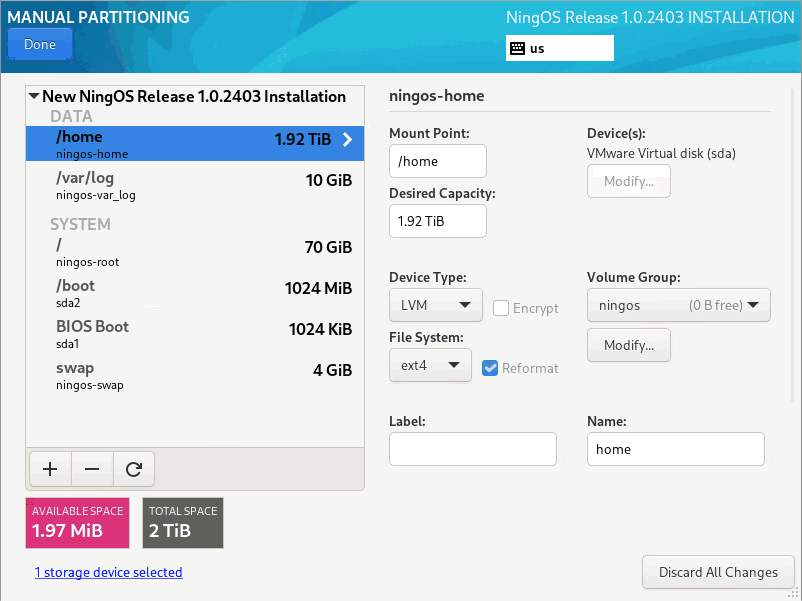Select the /home ningos-home partition row
Viewport: 802px width, 601px height.
click(195, 144)
